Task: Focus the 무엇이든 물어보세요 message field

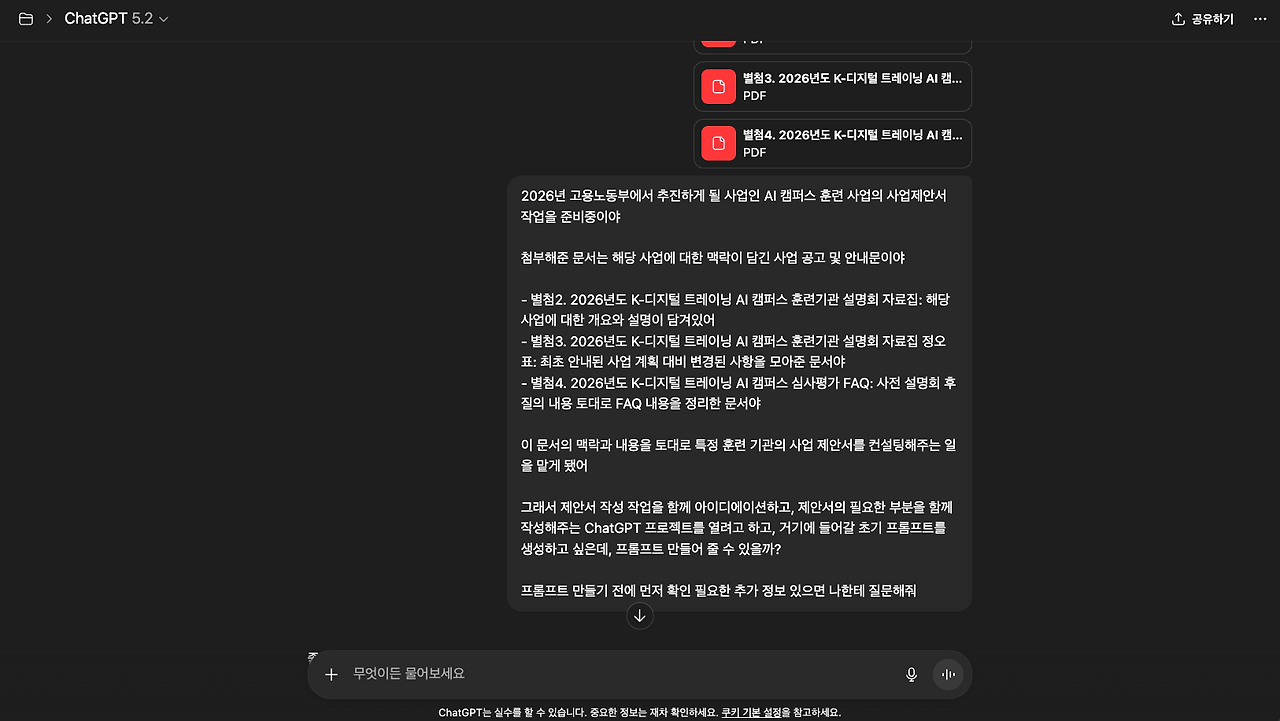Action: pyautogui.click(x=620, y=674)
